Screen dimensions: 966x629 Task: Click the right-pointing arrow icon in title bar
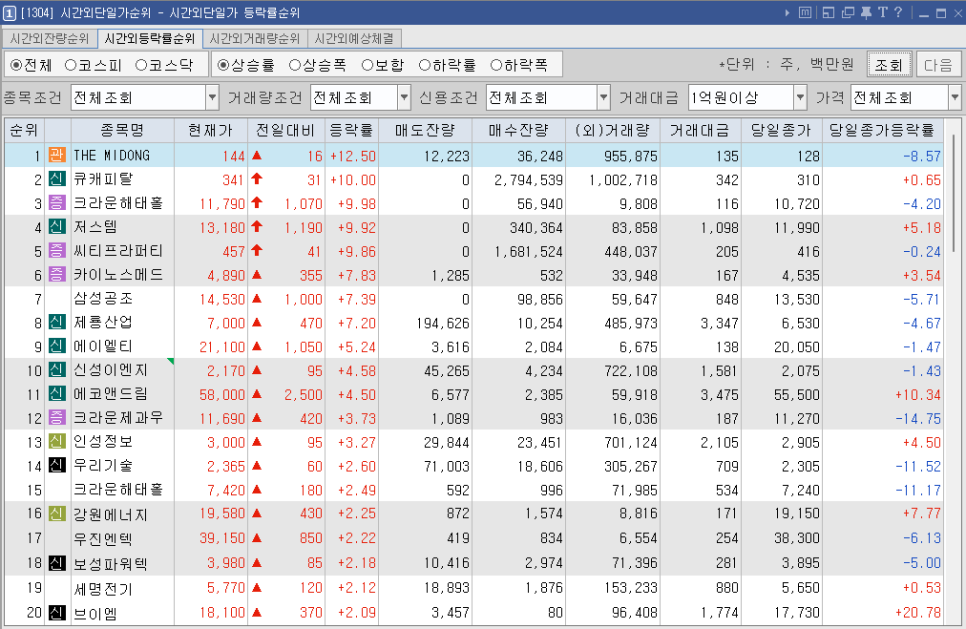click(787, 12)
